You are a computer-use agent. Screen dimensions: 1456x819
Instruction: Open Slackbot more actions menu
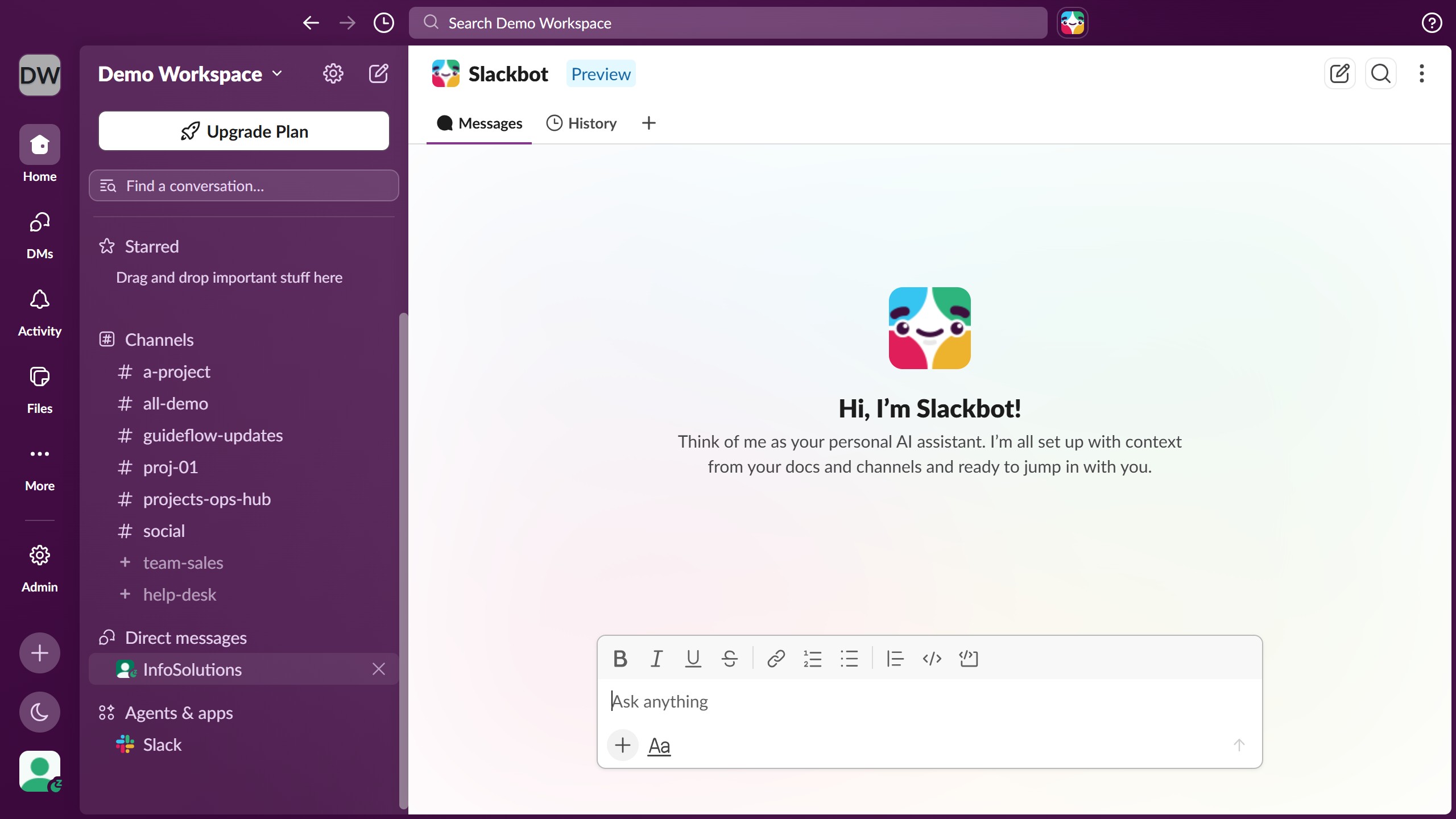coord(1422,73)
